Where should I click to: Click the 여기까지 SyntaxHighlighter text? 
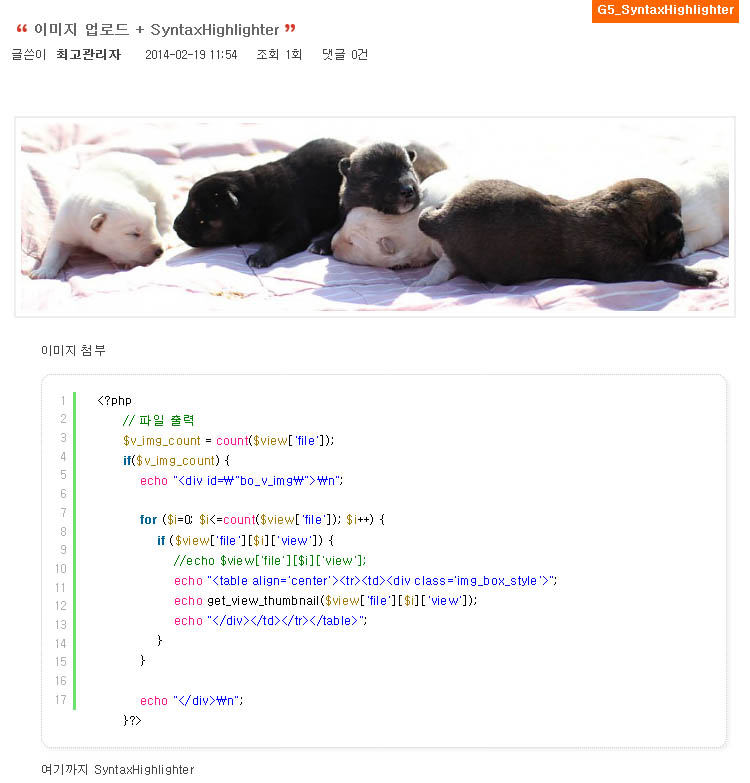click(x=118, y=770)
